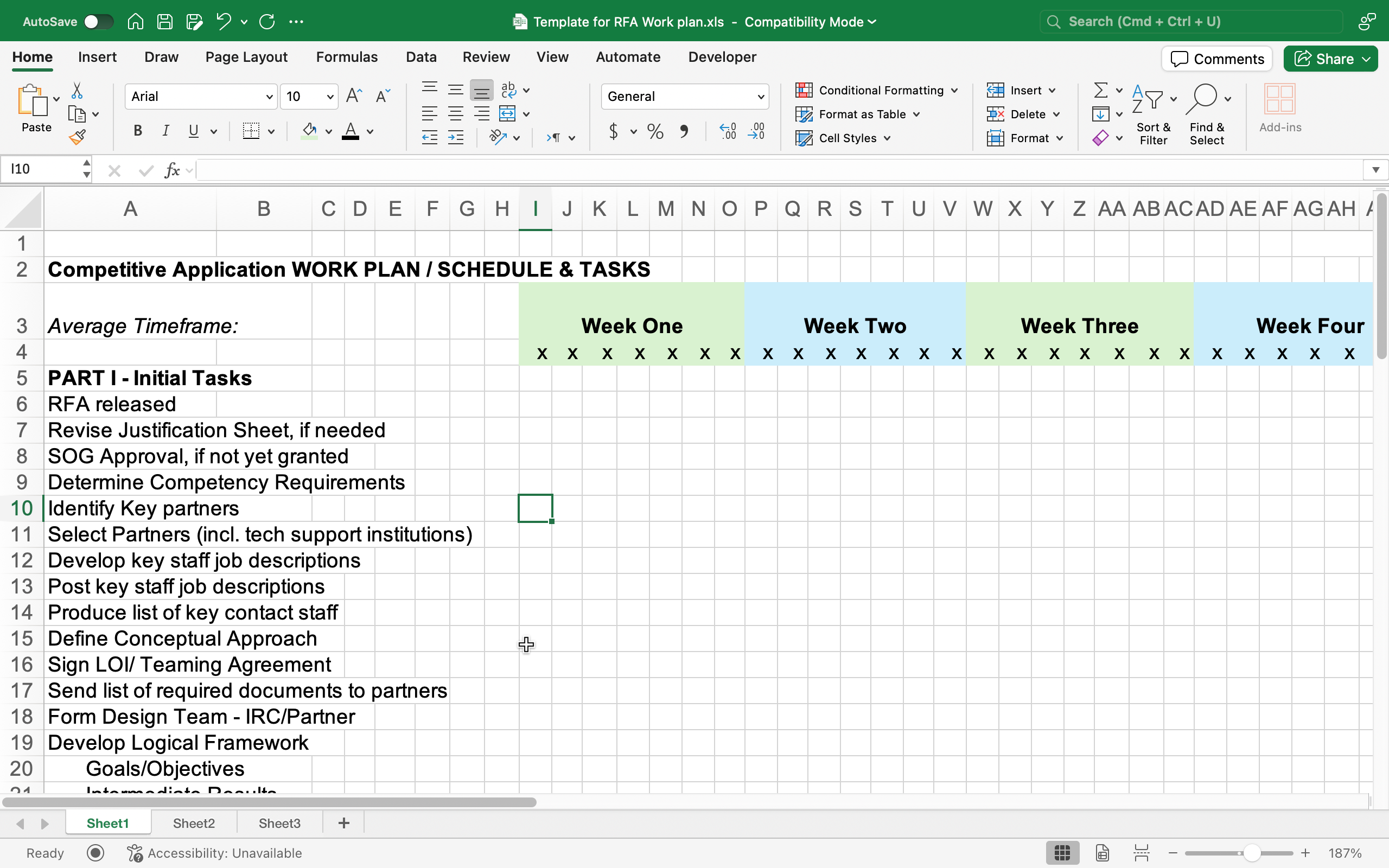Click the Merge & Center icon

(507, 114)
